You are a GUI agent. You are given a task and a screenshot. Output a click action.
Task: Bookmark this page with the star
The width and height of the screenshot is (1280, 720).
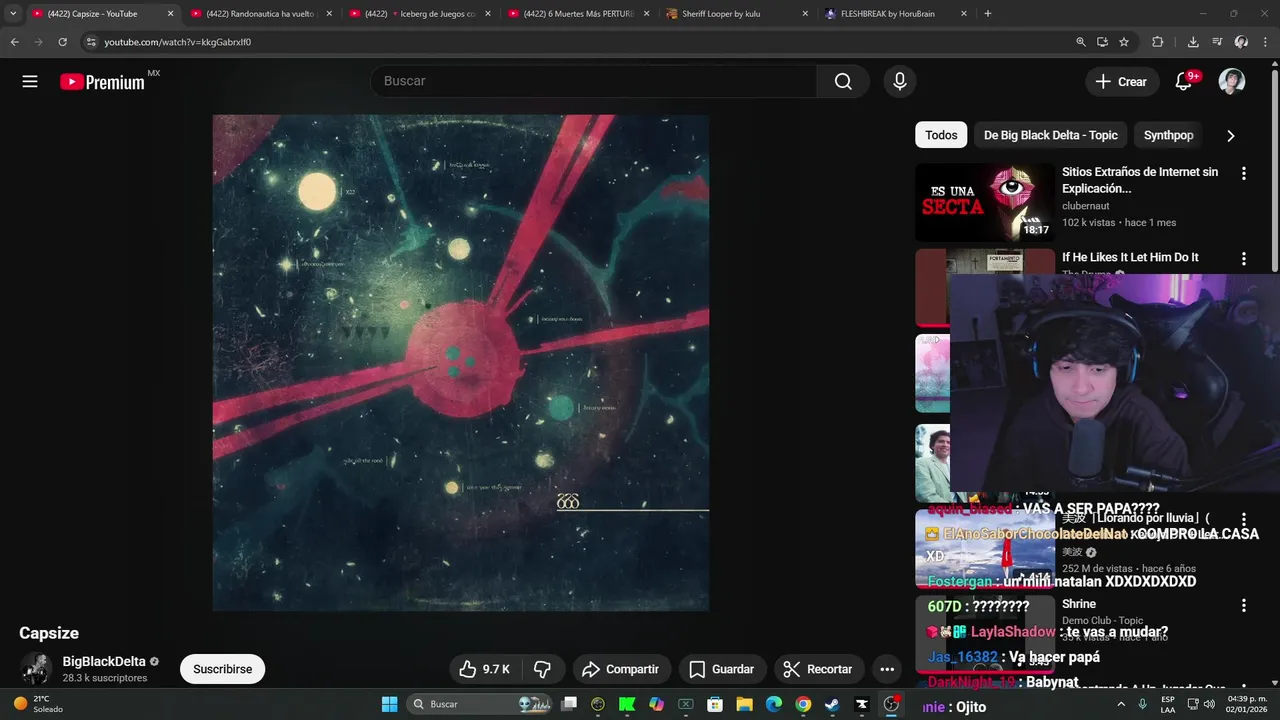(1124, 42)
